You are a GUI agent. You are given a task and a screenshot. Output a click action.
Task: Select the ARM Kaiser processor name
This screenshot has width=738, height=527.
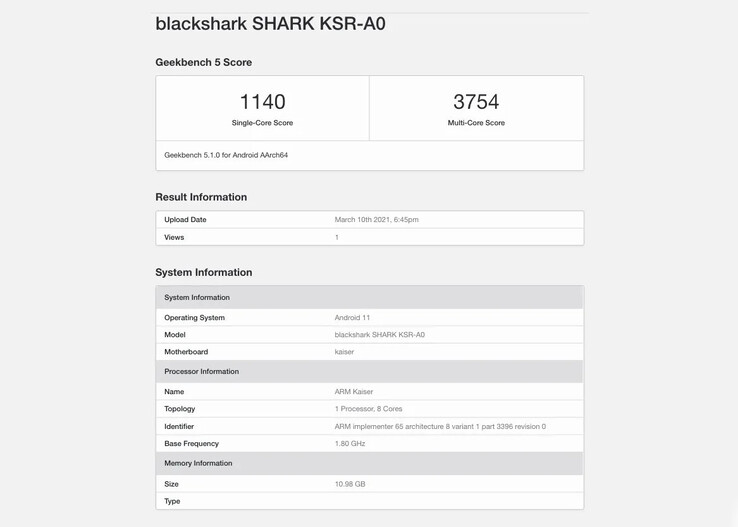[x=354, y=392]
